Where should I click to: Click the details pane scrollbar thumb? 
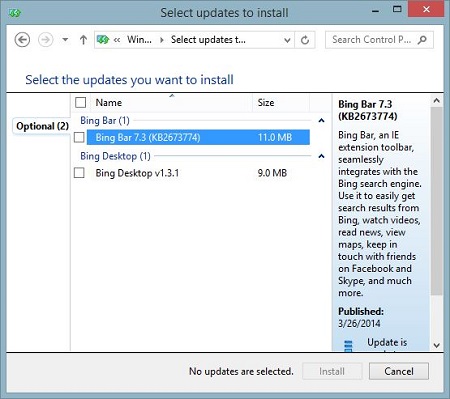coord(437,201)
